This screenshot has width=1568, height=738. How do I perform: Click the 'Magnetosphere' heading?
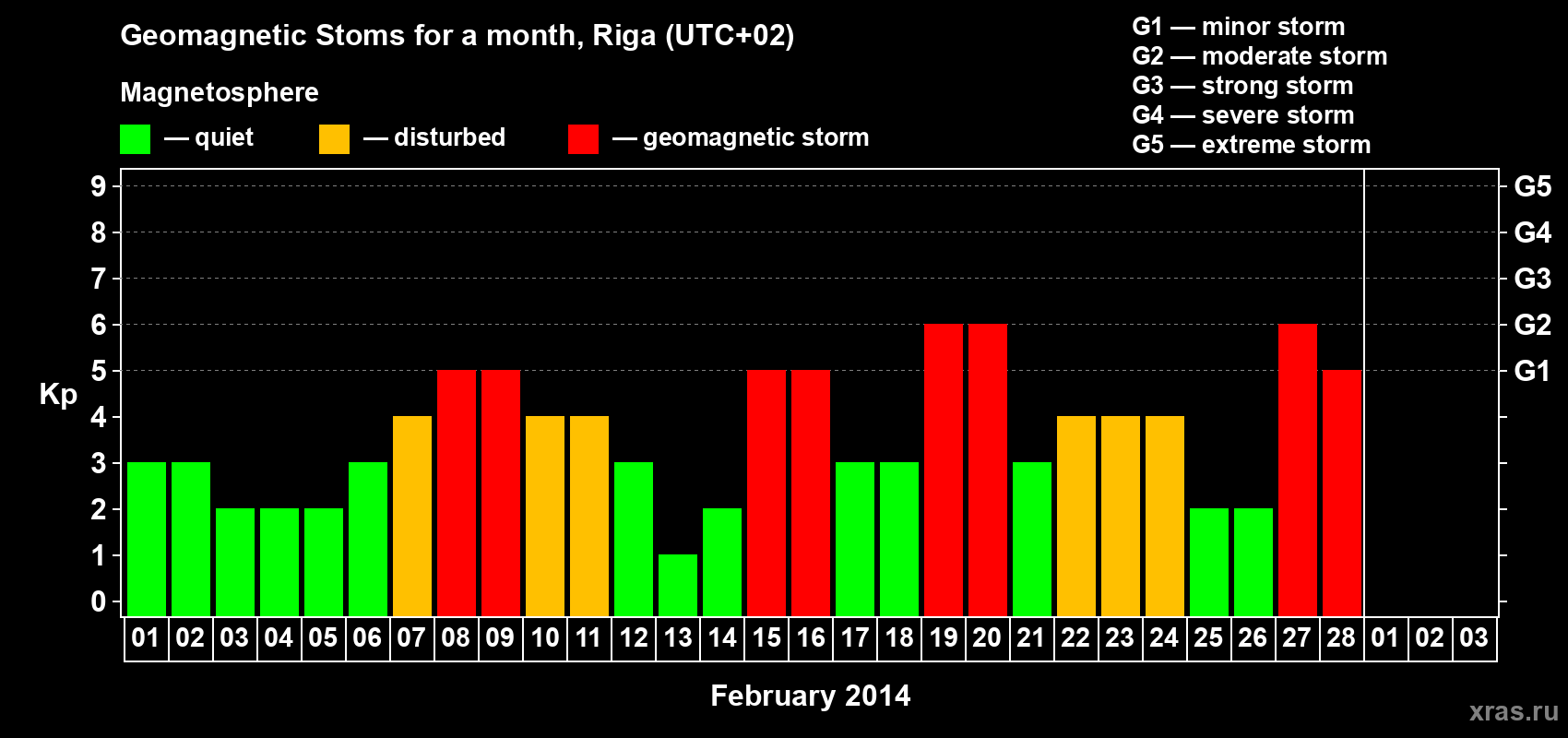click(220, 92)
